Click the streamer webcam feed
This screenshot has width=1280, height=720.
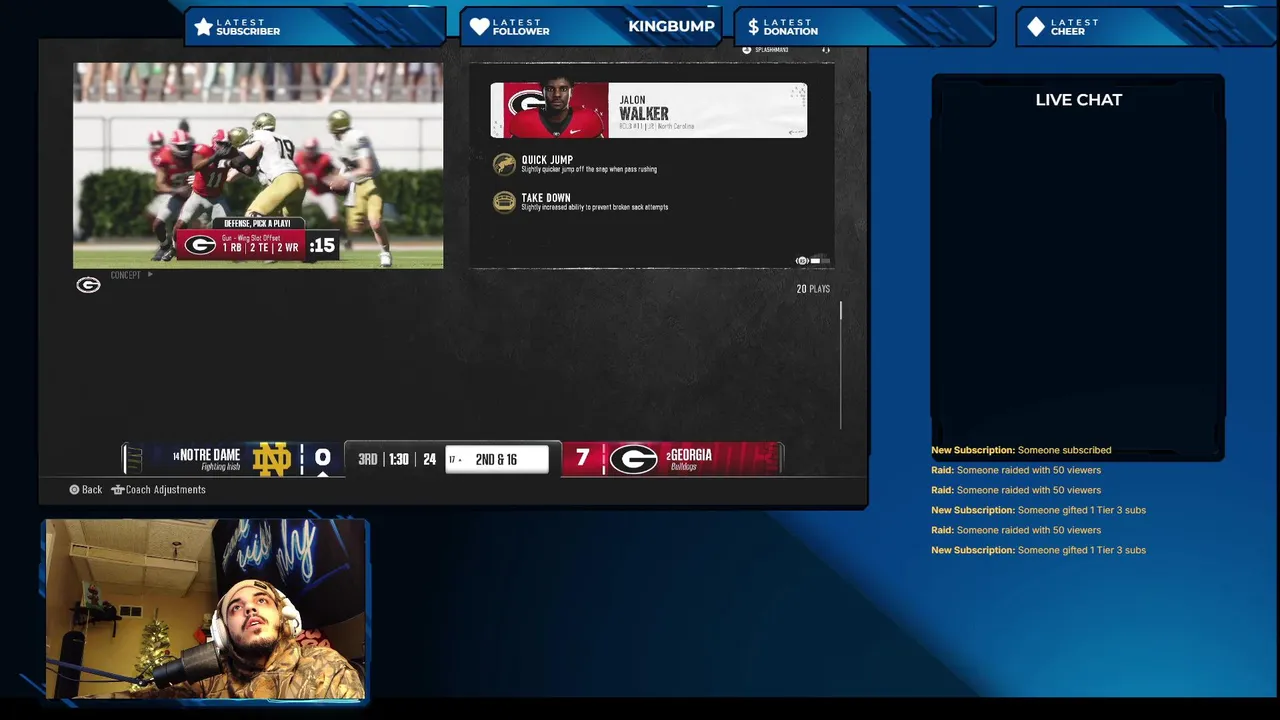pos(206,609)
